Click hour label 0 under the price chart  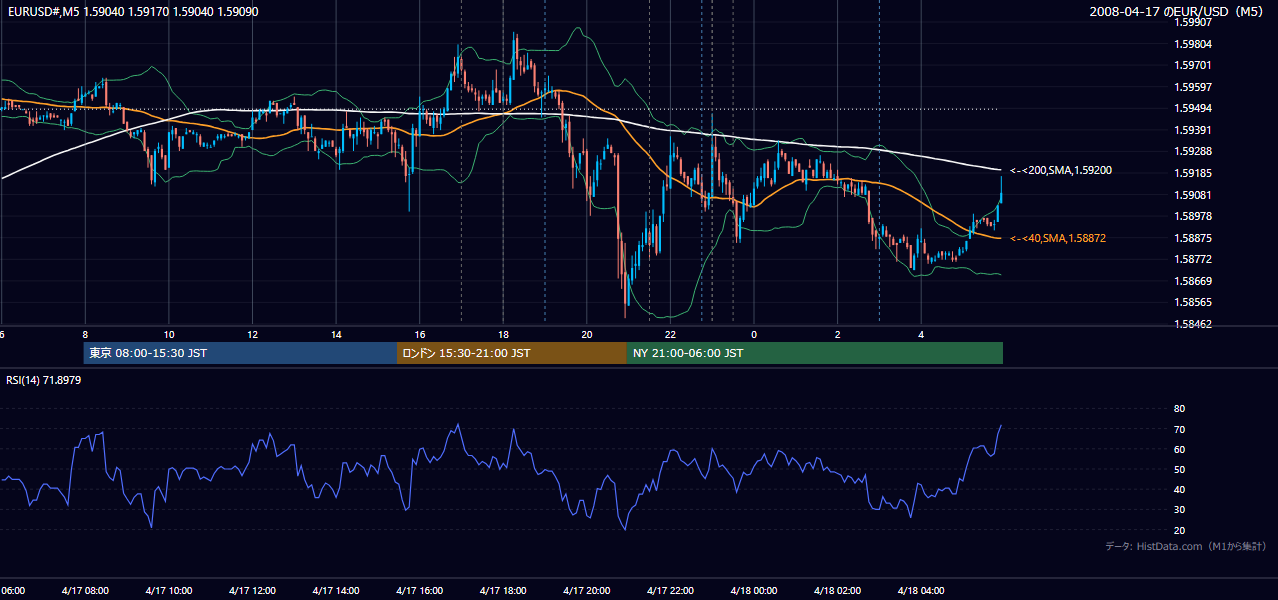754,334
